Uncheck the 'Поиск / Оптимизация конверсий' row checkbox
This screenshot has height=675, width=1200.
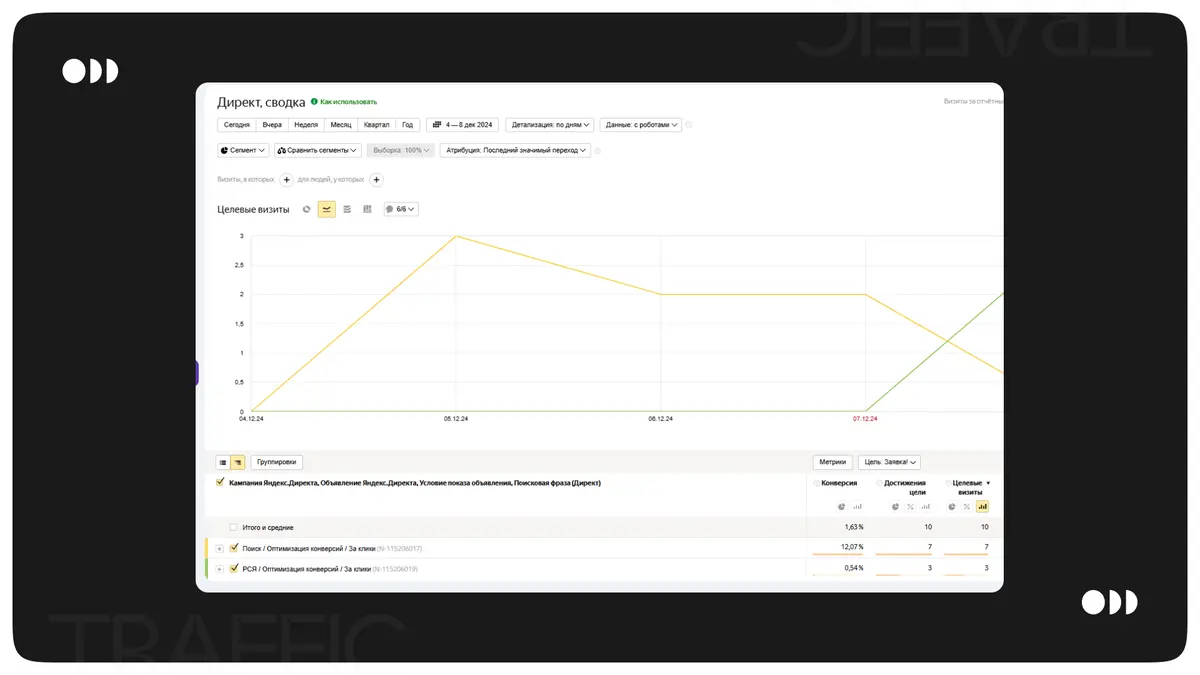click(x=234, y=548)
